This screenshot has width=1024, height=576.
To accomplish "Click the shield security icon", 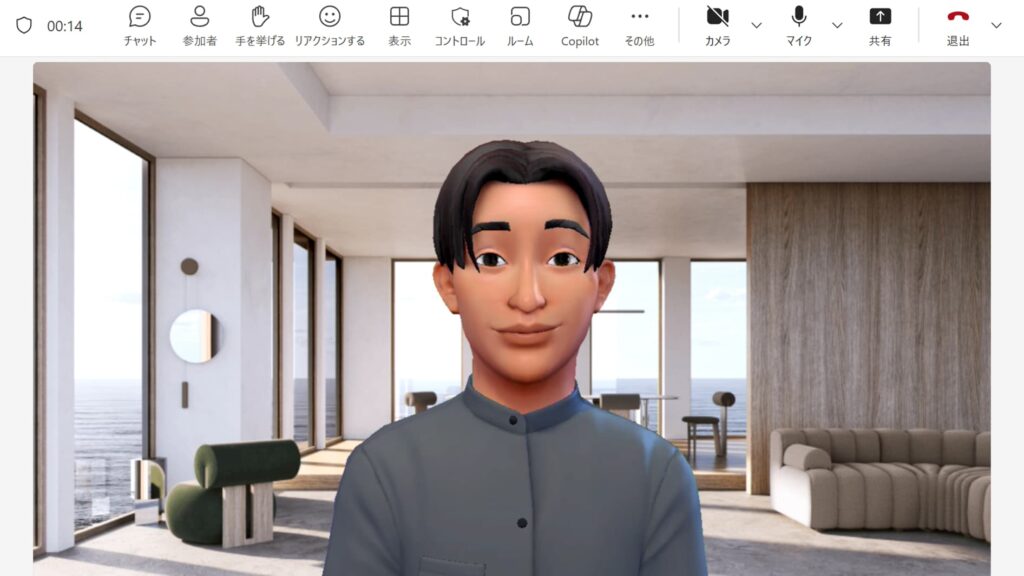I will [24, 26].
